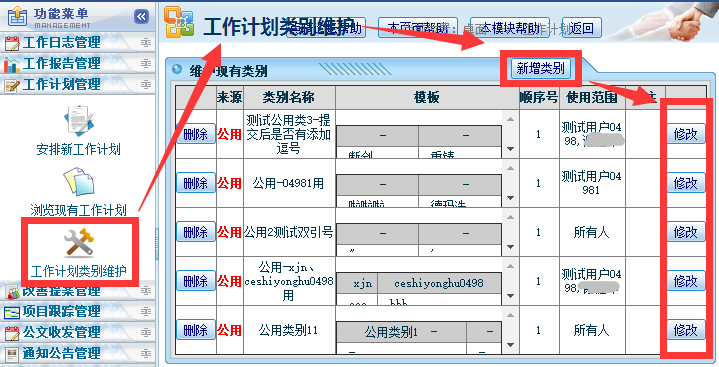Click the 新增类别 button
Screen dimensions: 719x367
point(541,68)
